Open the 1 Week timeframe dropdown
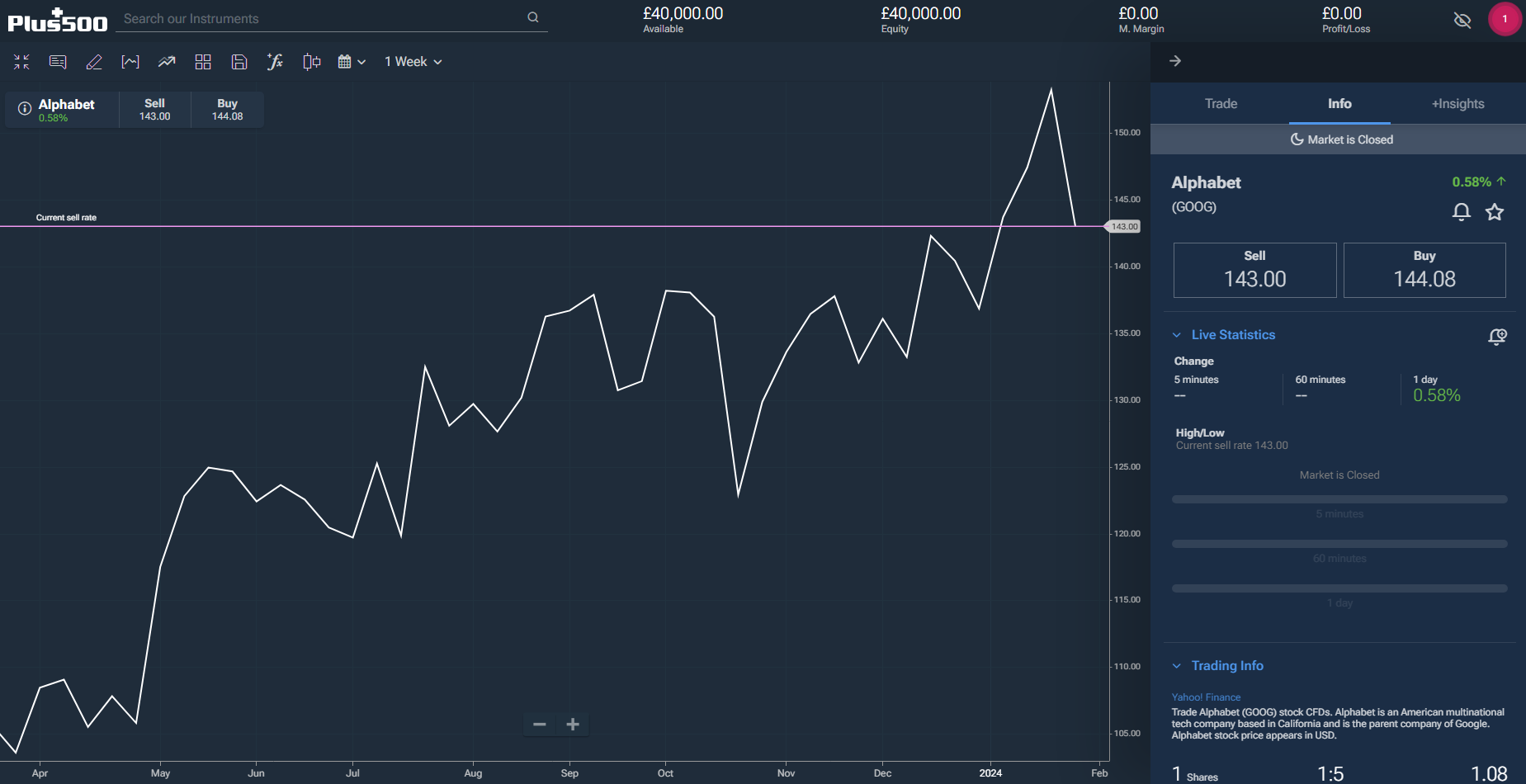This screenshot has width=1526, height=784. pyautogui.click(x=413, y=62)
